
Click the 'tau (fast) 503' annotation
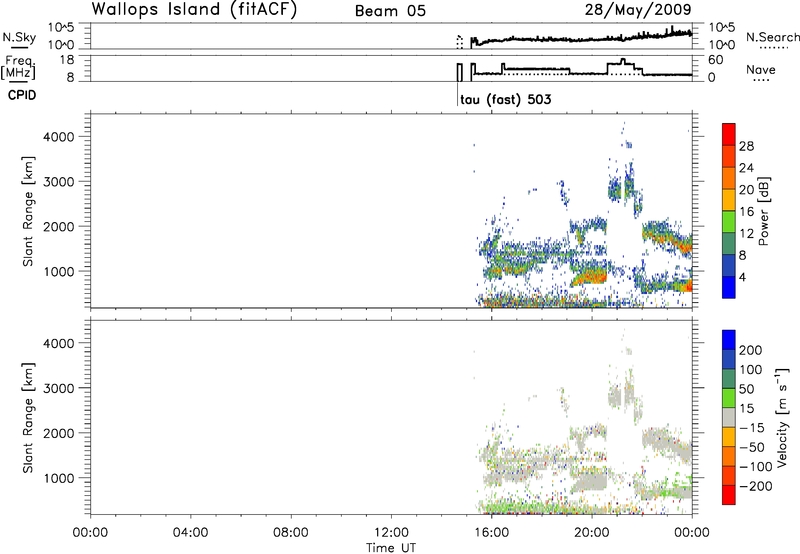[506, 99]
